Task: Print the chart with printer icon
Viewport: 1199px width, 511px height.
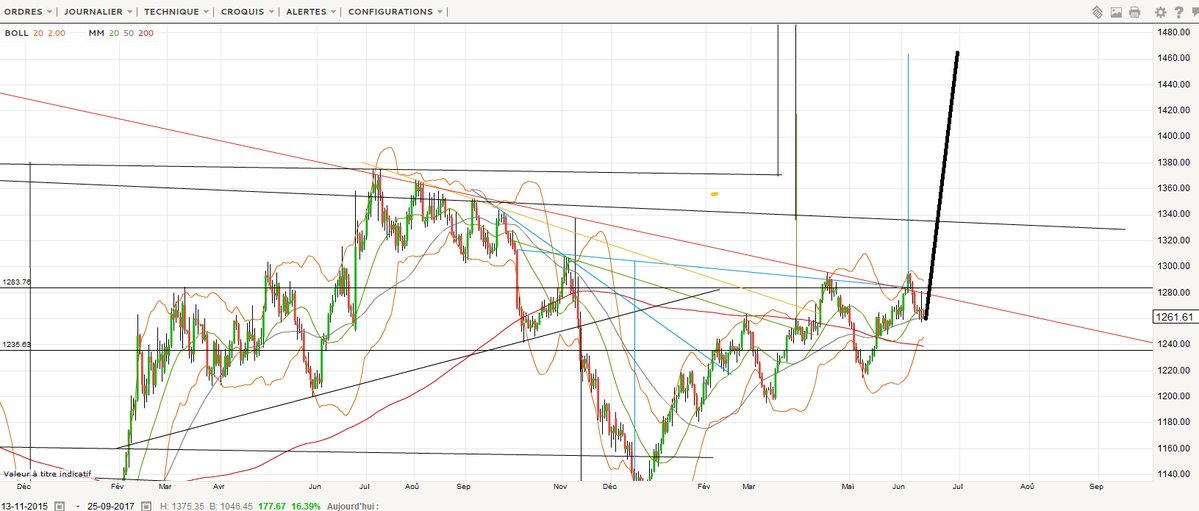Action: [x=1135, y=11]
